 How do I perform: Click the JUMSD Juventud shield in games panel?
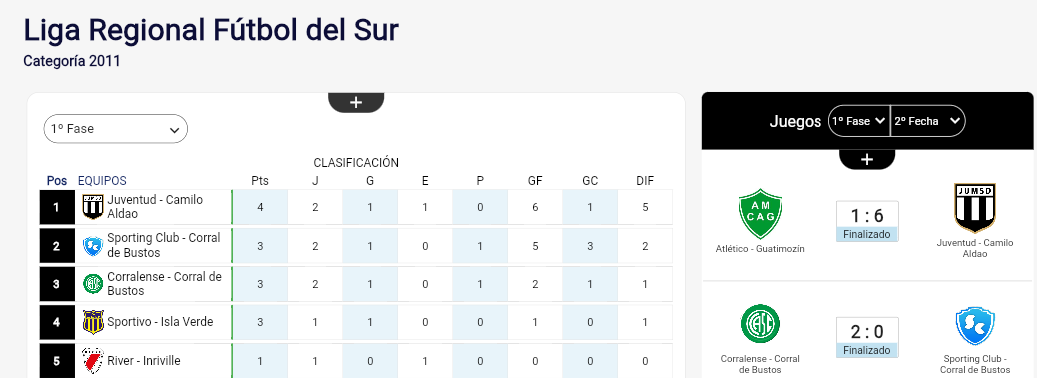tap(975, 208)
